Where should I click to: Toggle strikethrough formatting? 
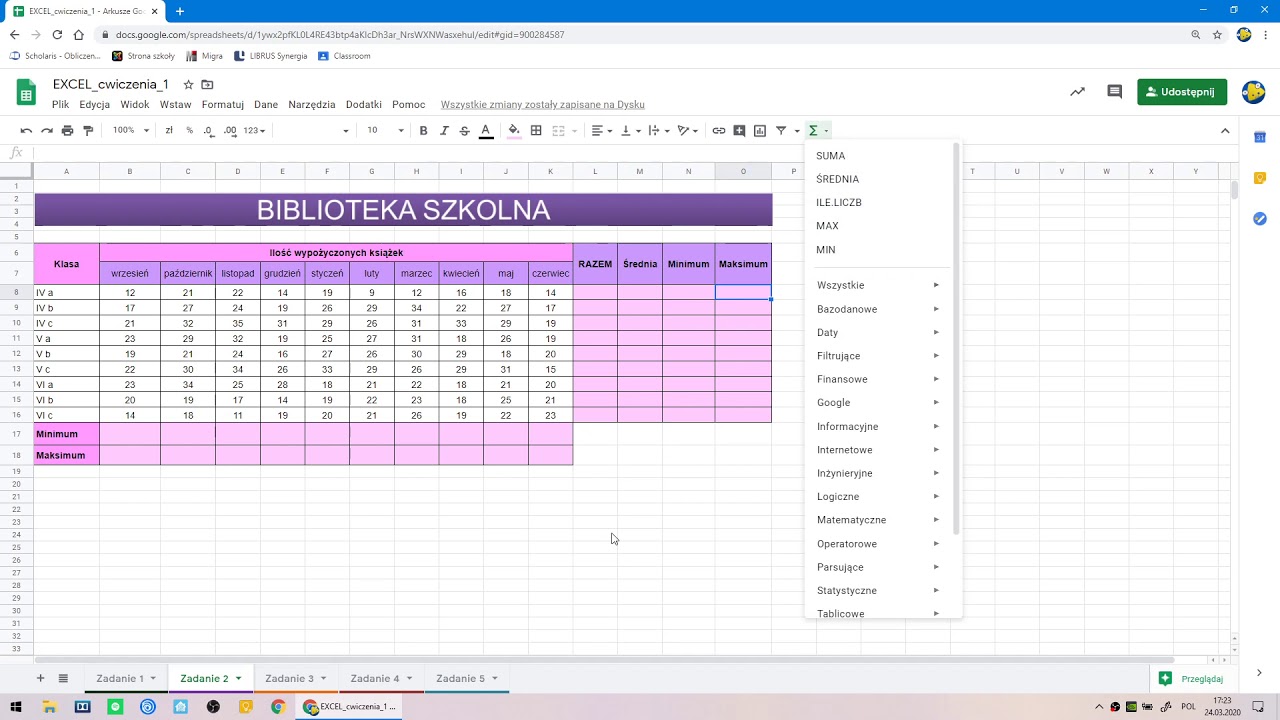[464, 130]
